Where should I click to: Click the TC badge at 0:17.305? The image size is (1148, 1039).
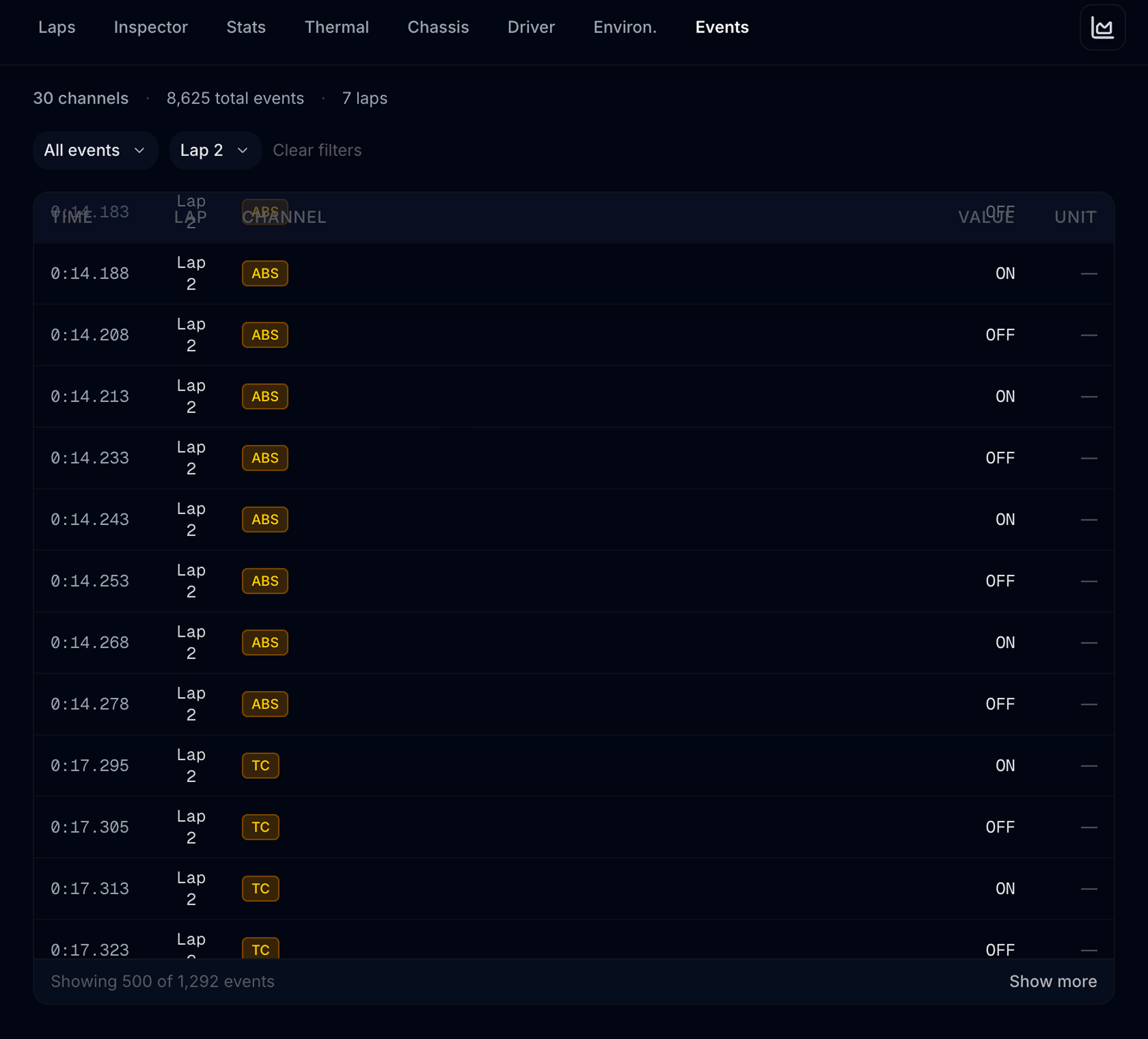pyautogui.click(x=261, y=827)
